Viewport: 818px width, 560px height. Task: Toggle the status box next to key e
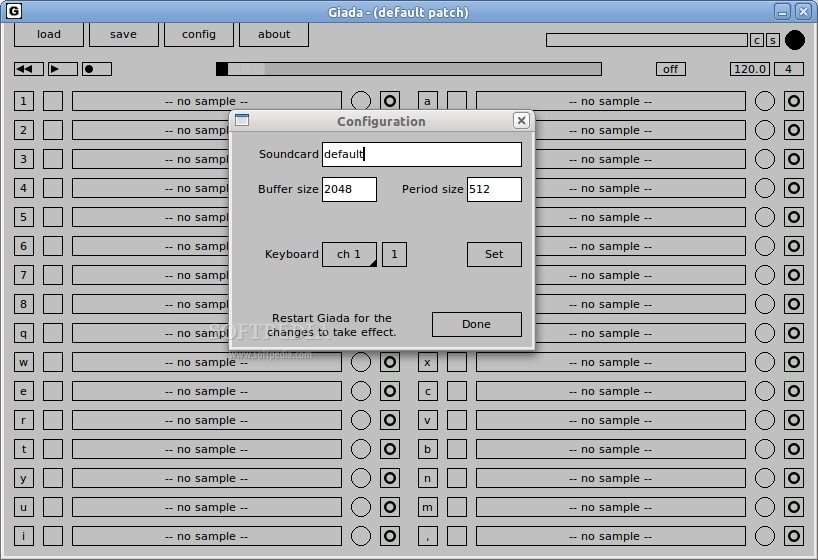[53, 391]
